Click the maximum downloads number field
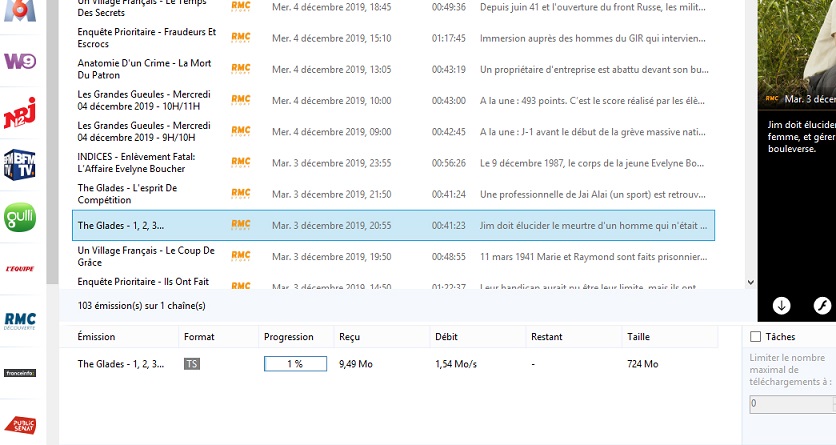This screenshot has height=445, width=836. point(792,403)
